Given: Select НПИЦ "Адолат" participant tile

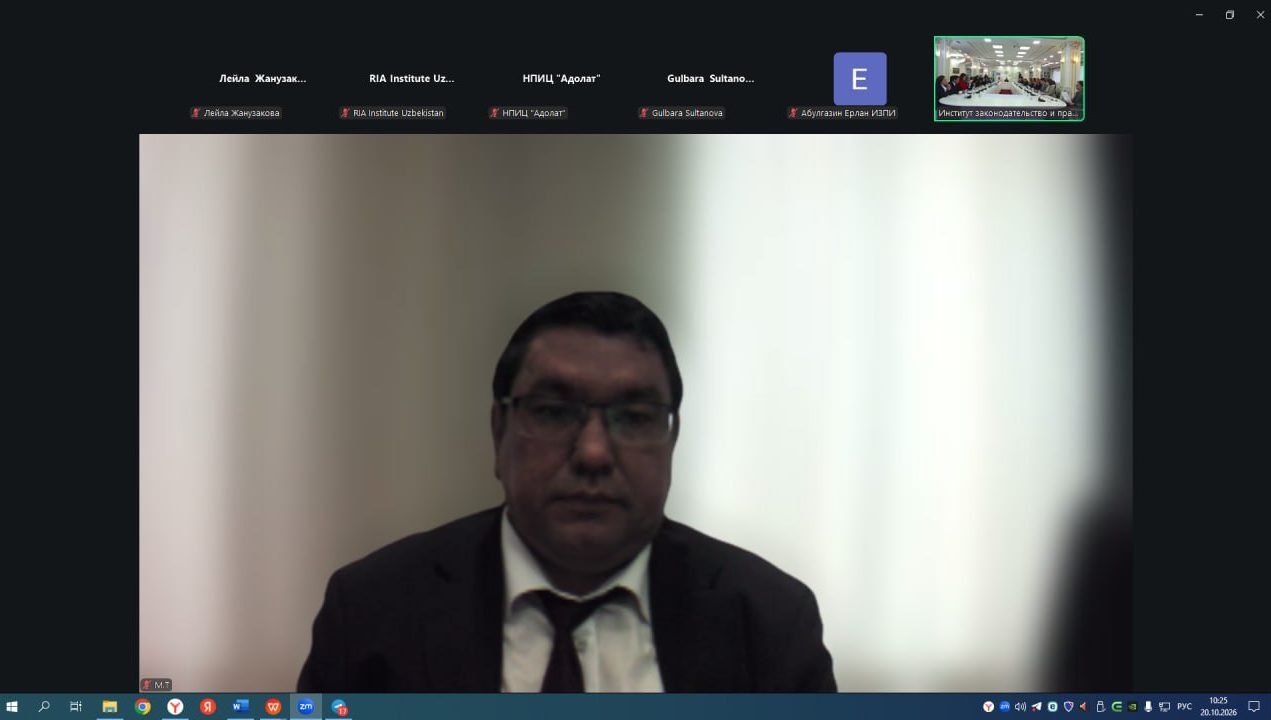Looking at the screenshot, I should 561,79.
